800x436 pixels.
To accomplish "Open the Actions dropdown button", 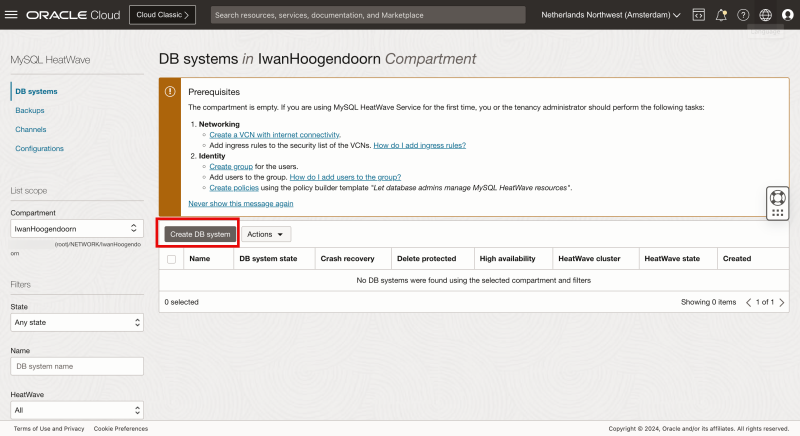I will pos(267,234).
